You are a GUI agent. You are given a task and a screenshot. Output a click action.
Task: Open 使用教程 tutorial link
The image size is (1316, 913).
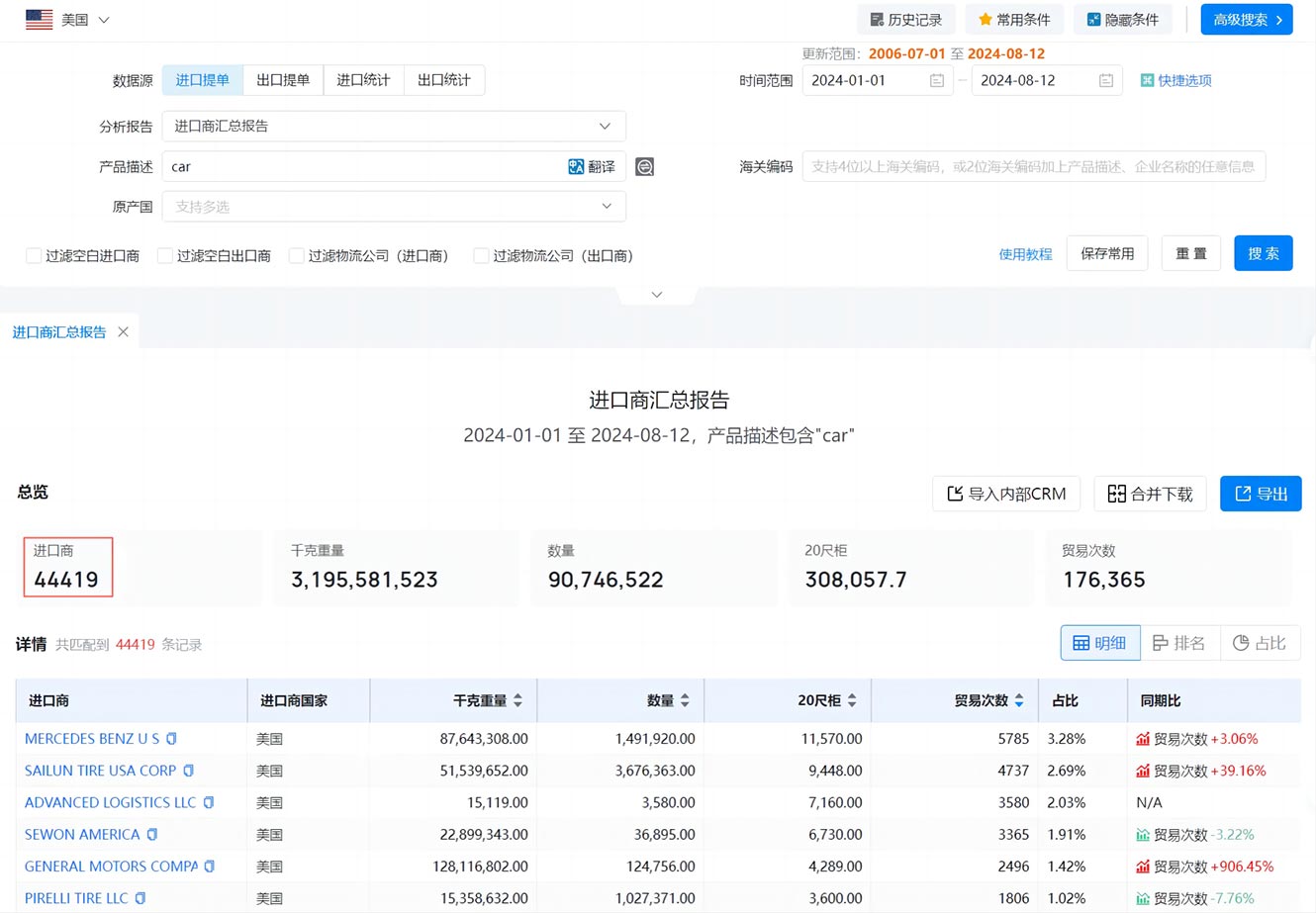[1025, 254]
